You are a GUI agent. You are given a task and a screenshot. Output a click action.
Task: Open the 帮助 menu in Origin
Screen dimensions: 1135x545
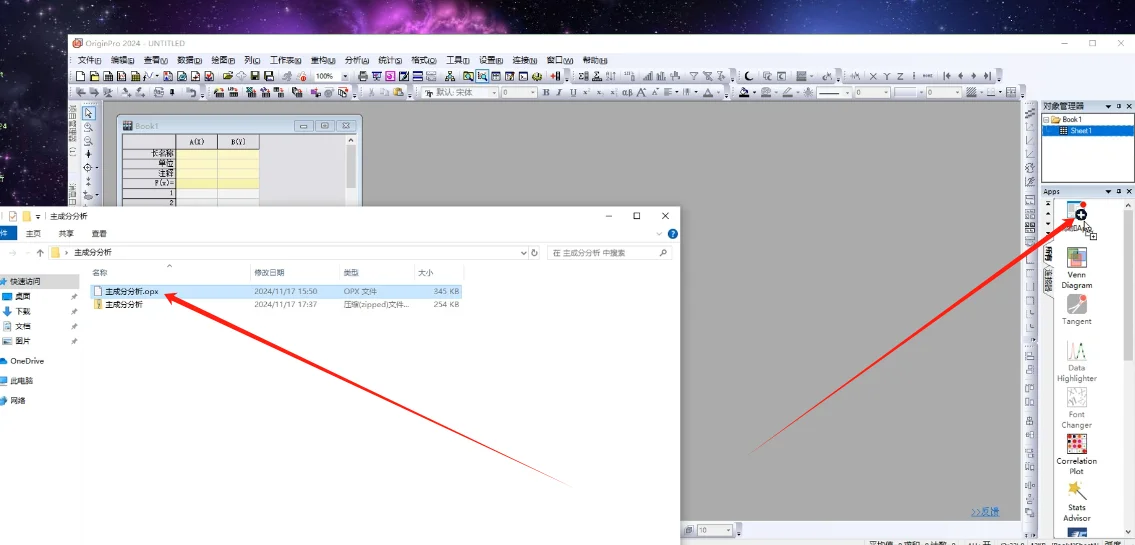[594, 60]
